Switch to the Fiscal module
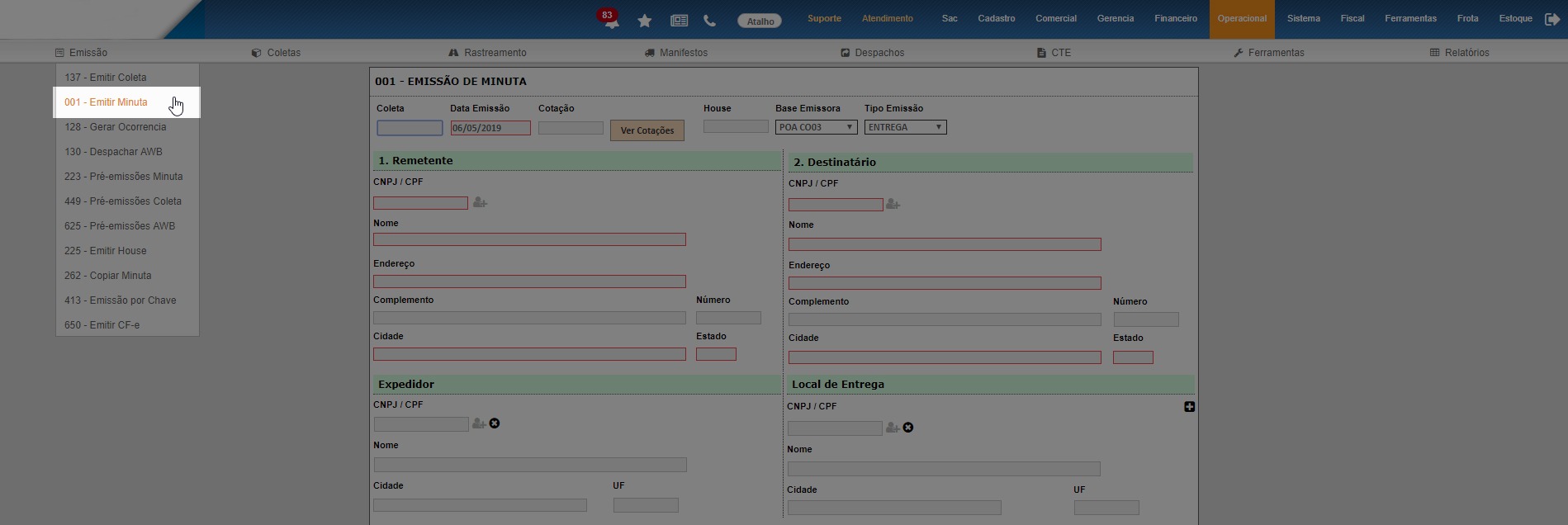 pyautogui.click(x=1352, y=19)
